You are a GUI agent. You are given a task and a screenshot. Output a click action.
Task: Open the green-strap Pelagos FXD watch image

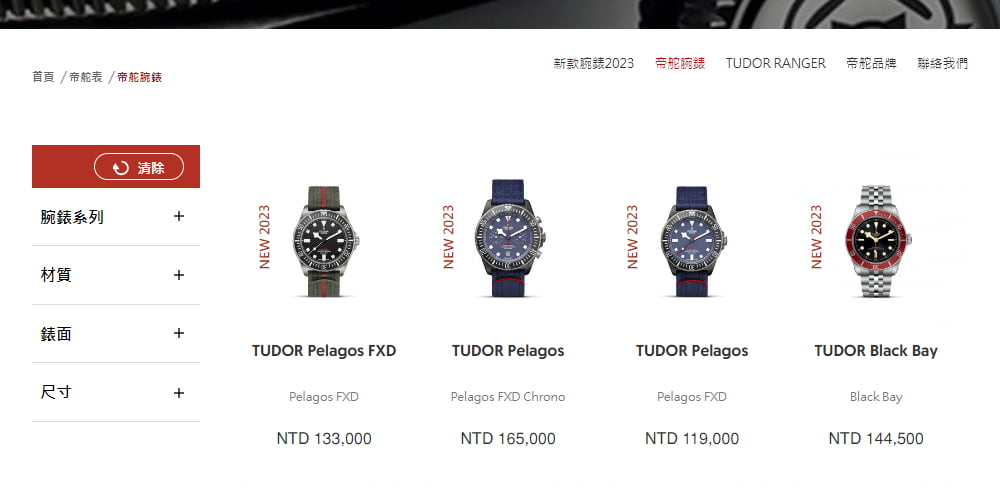(324, 241)
